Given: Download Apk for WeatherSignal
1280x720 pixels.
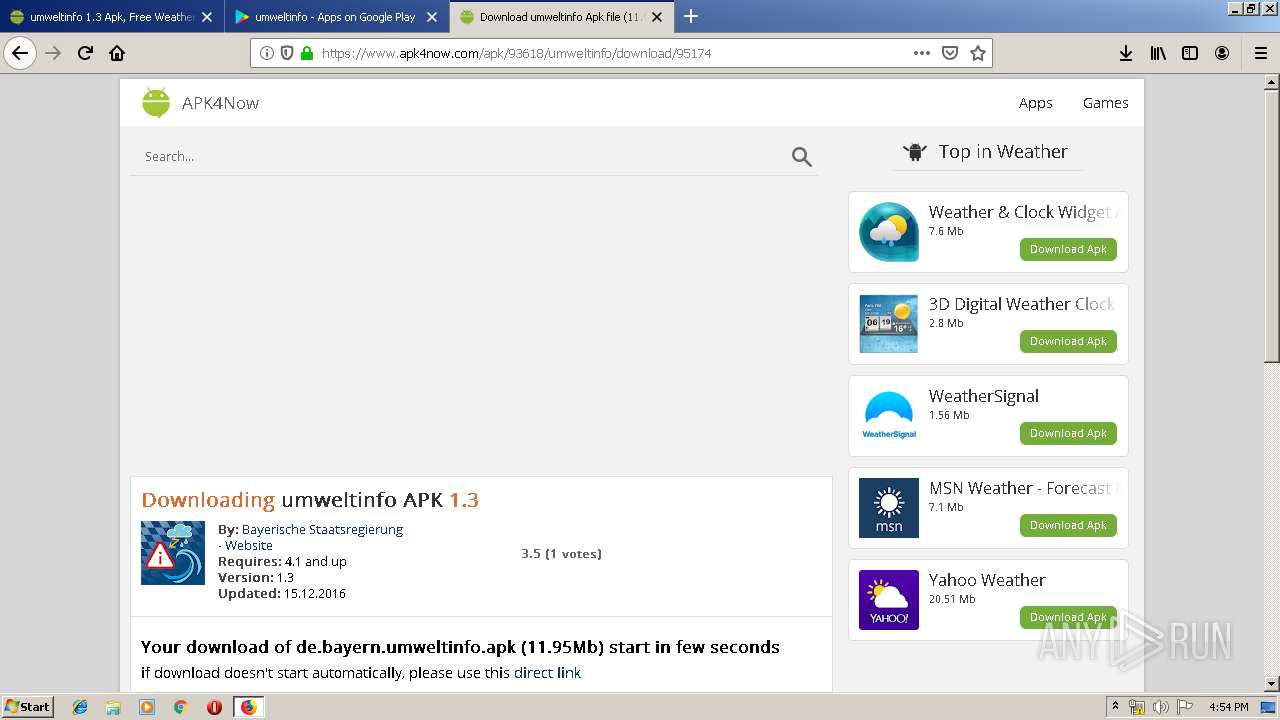Looking at the screenshot, I should pyautogui.click(x=1068, y=433).
